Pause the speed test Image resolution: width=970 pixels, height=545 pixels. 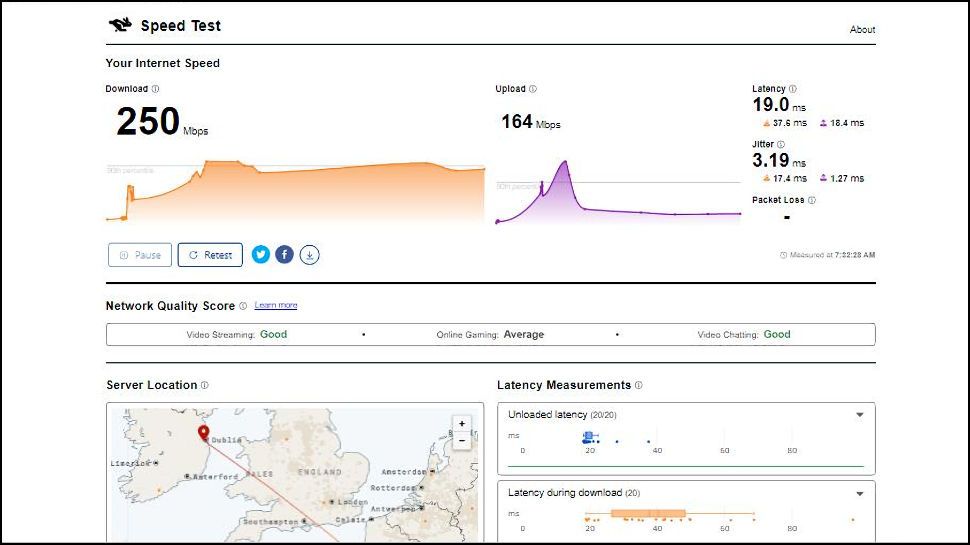pyautogui.click(x=140, y=255)
